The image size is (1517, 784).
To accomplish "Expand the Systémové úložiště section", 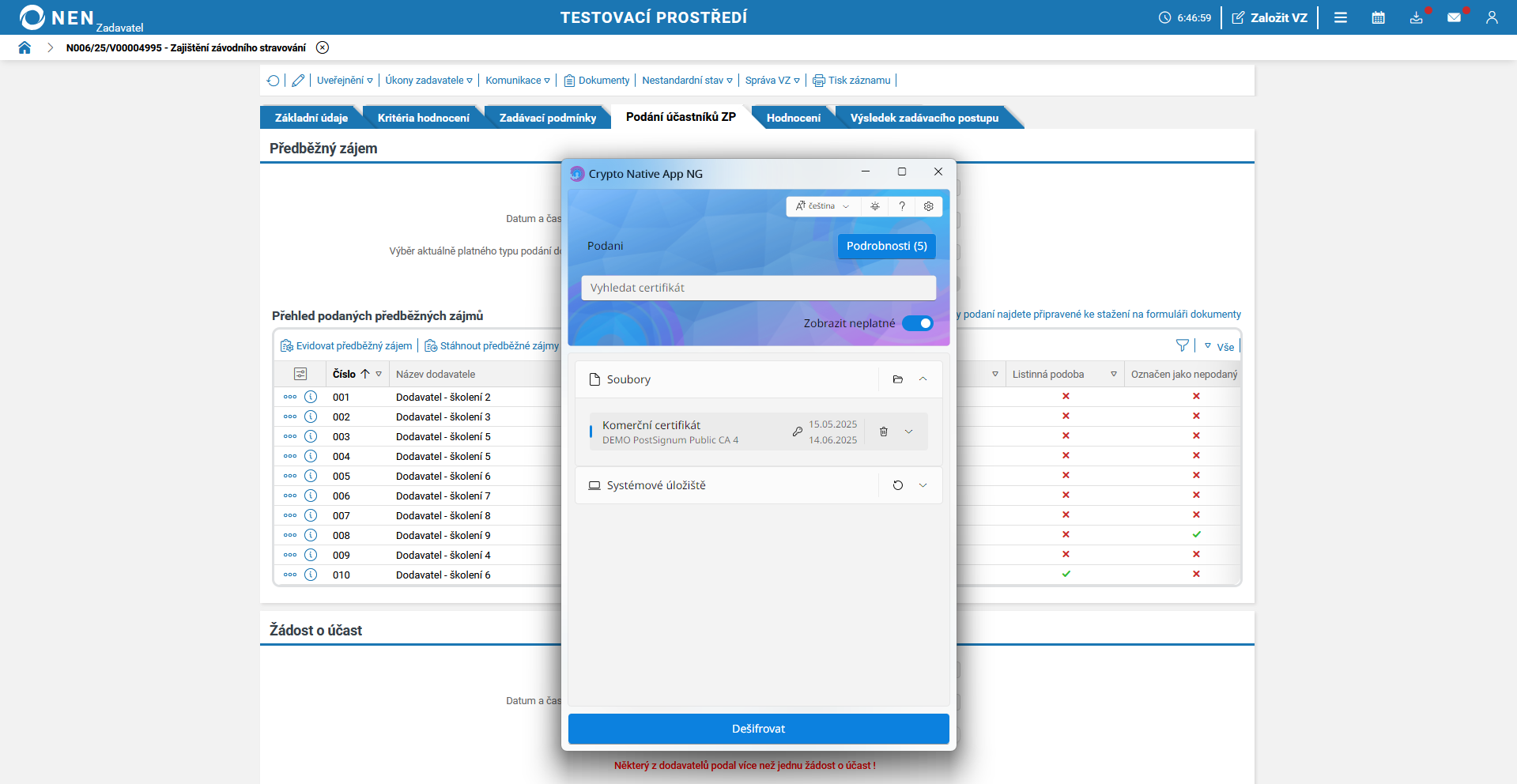I will click(923, 485).
